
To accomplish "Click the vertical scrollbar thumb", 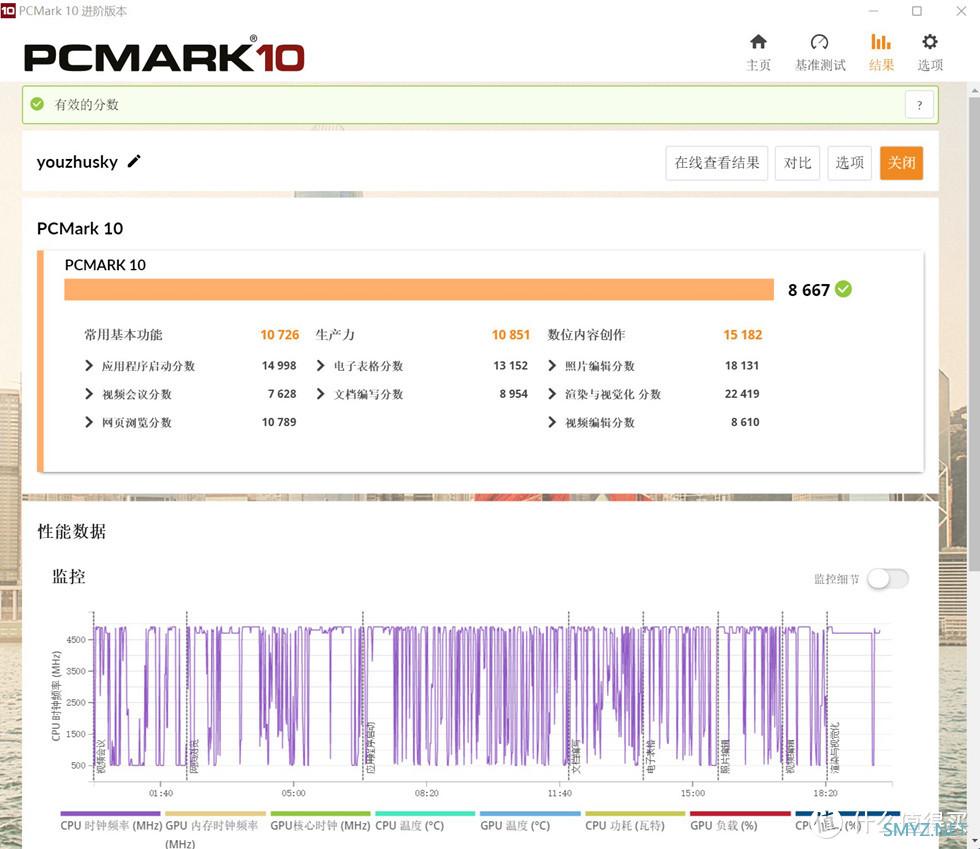I will pos(974,334).
